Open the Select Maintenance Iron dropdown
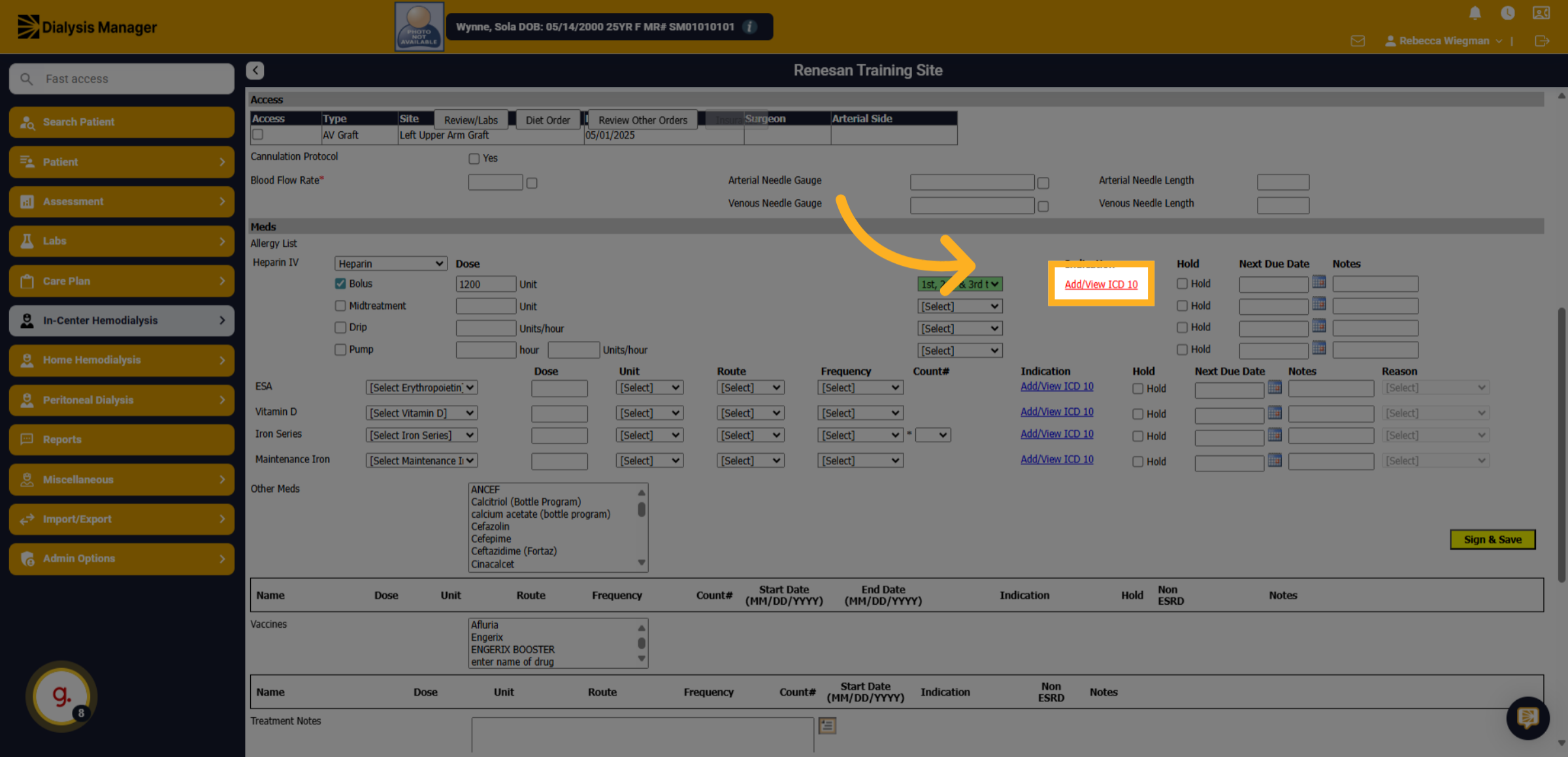Screen dimensions: 1568x757 tap(421, 460)
